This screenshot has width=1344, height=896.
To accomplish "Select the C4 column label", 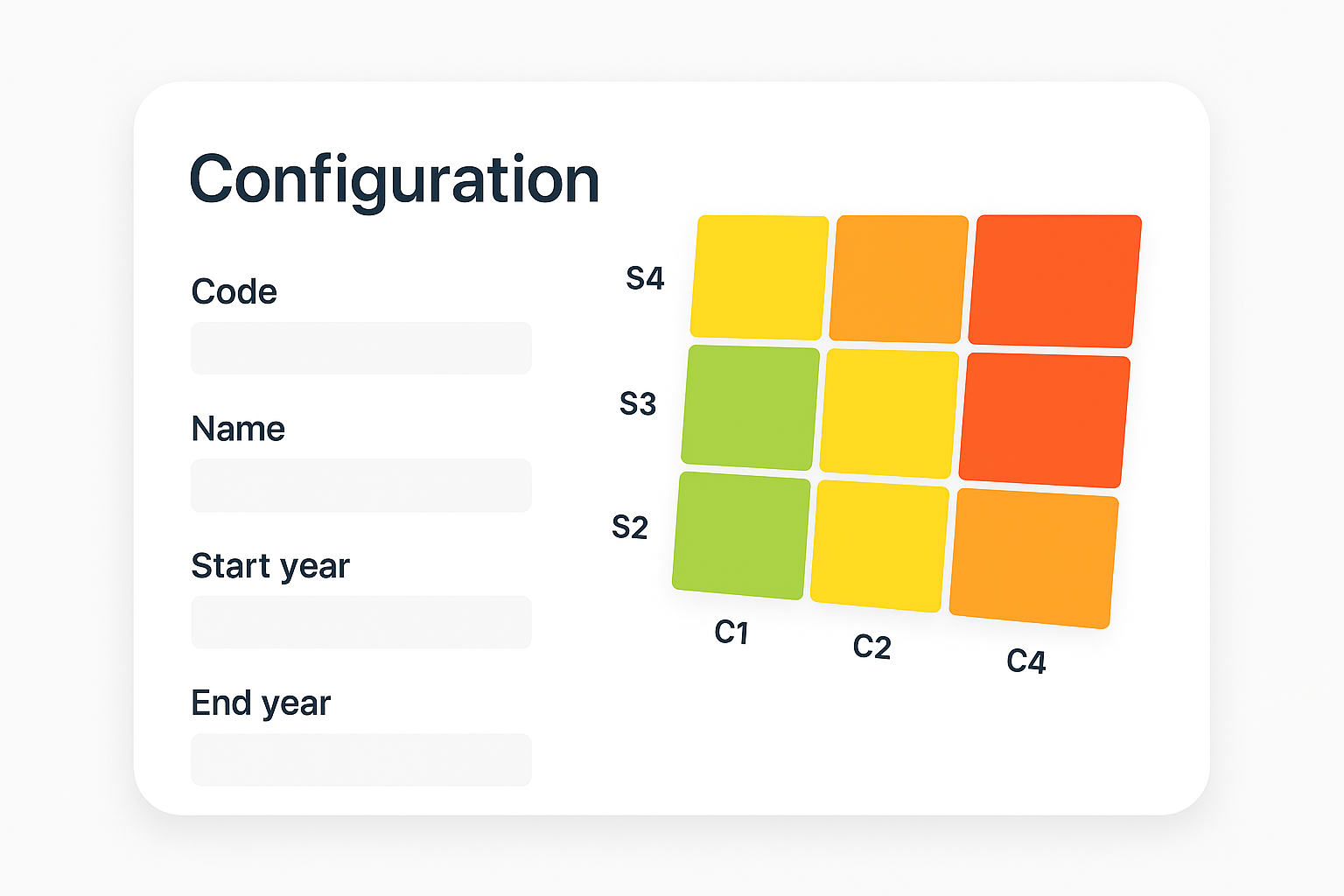I will [x=1026, y=661].
